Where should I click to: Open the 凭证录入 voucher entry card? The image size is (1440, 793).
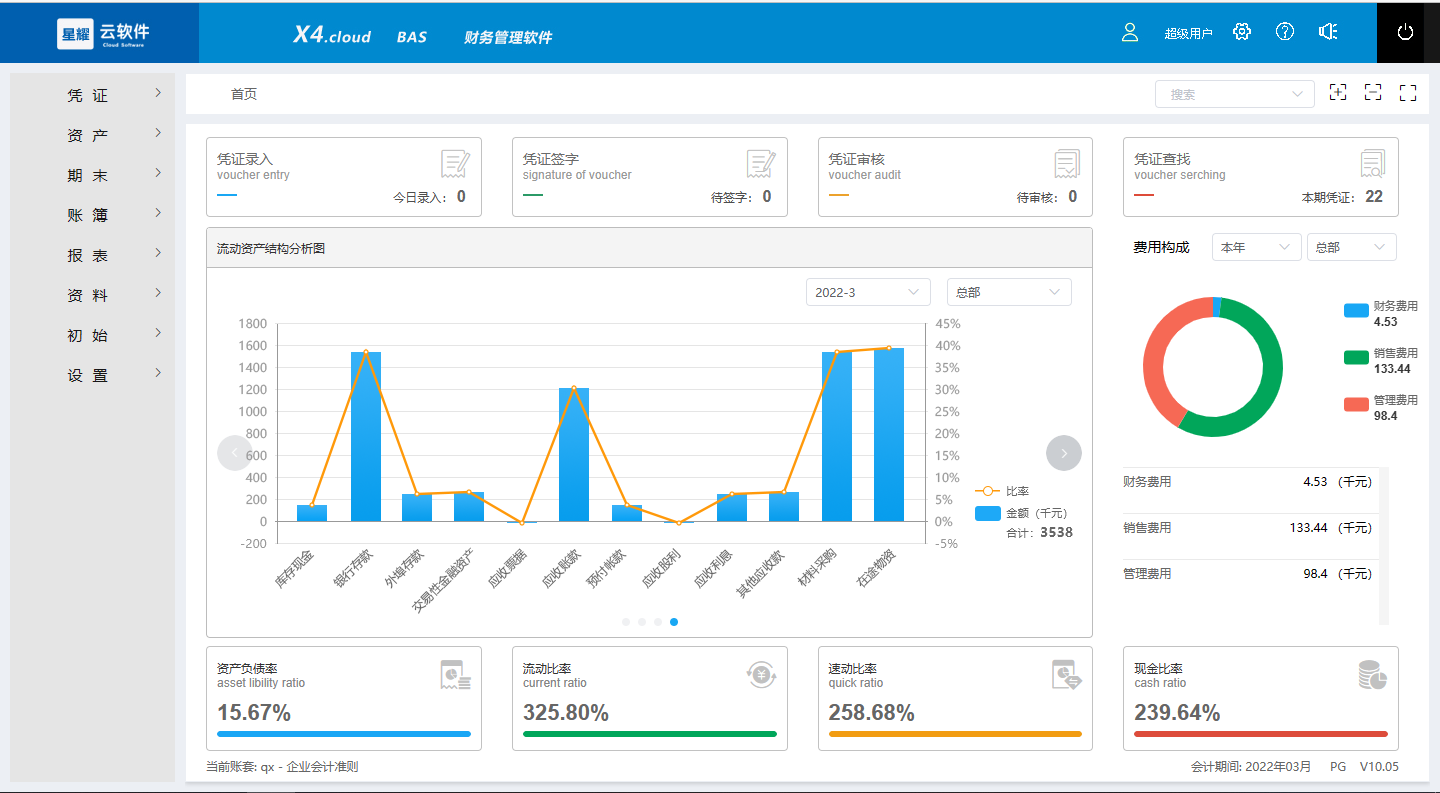click(x=344, y=177)
